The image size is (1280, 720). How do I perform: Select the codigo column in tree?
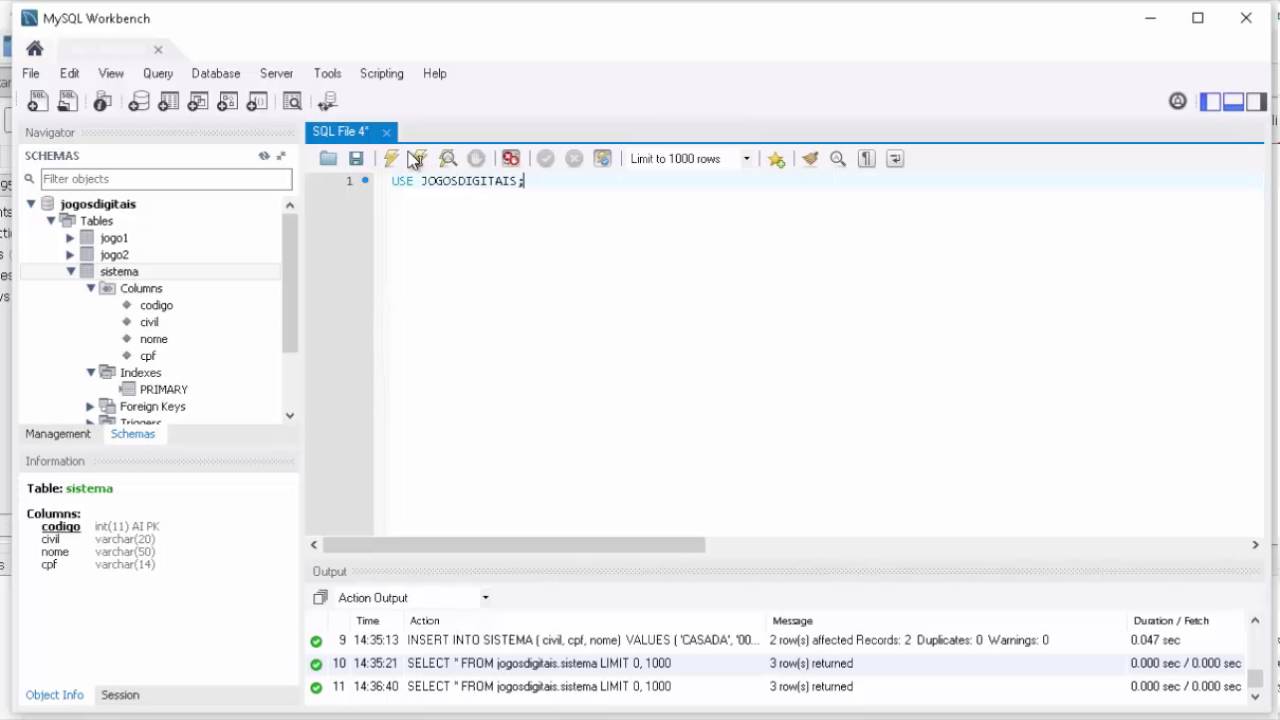[156, 305]
